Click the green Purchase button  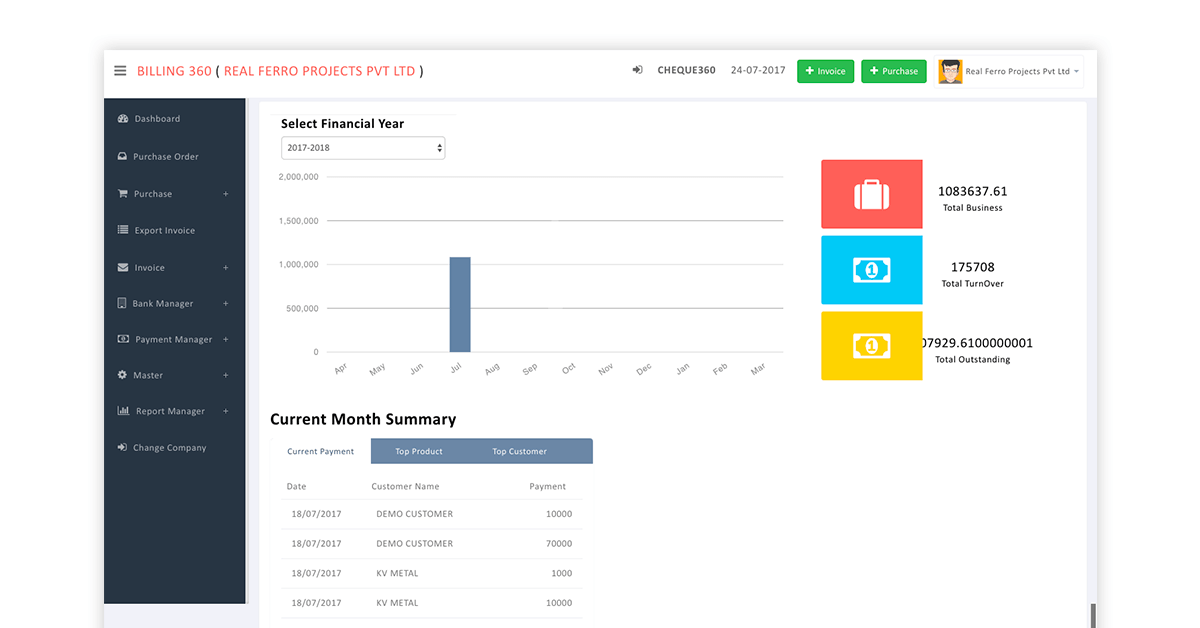point(893,71)
